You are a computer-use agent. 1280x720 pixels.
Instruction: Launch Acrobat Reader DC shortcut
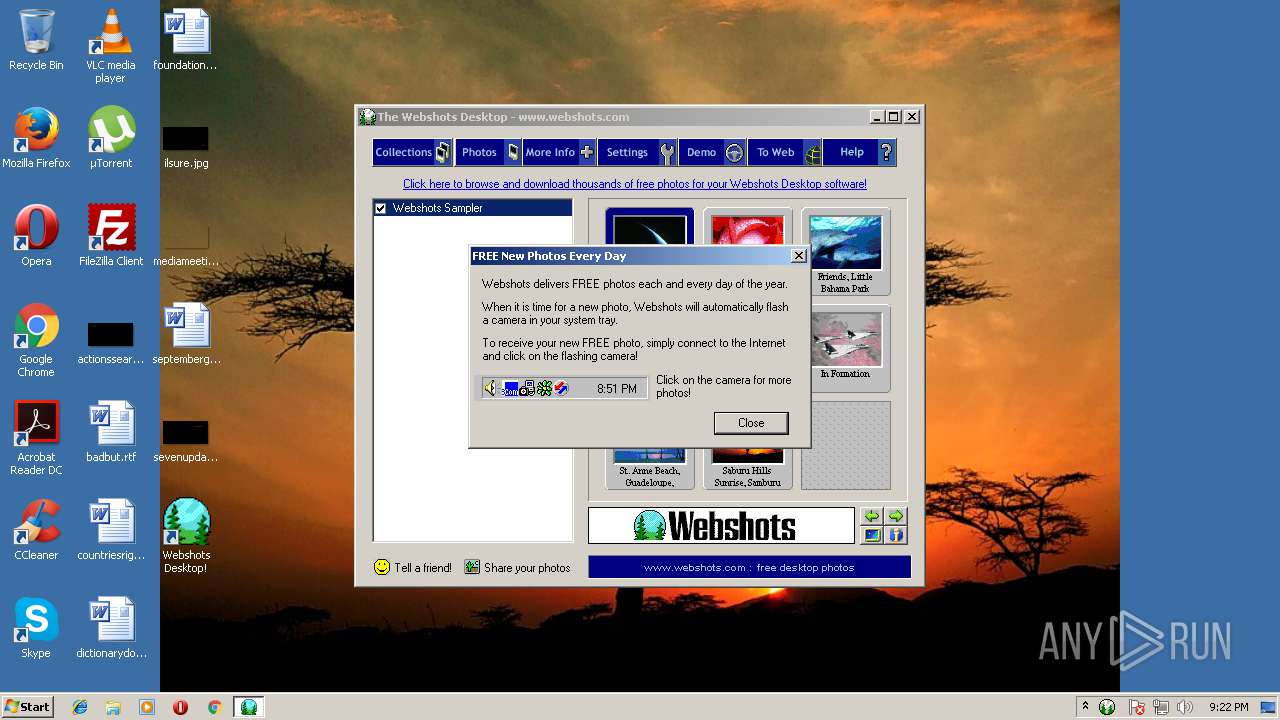click(36, 438)
